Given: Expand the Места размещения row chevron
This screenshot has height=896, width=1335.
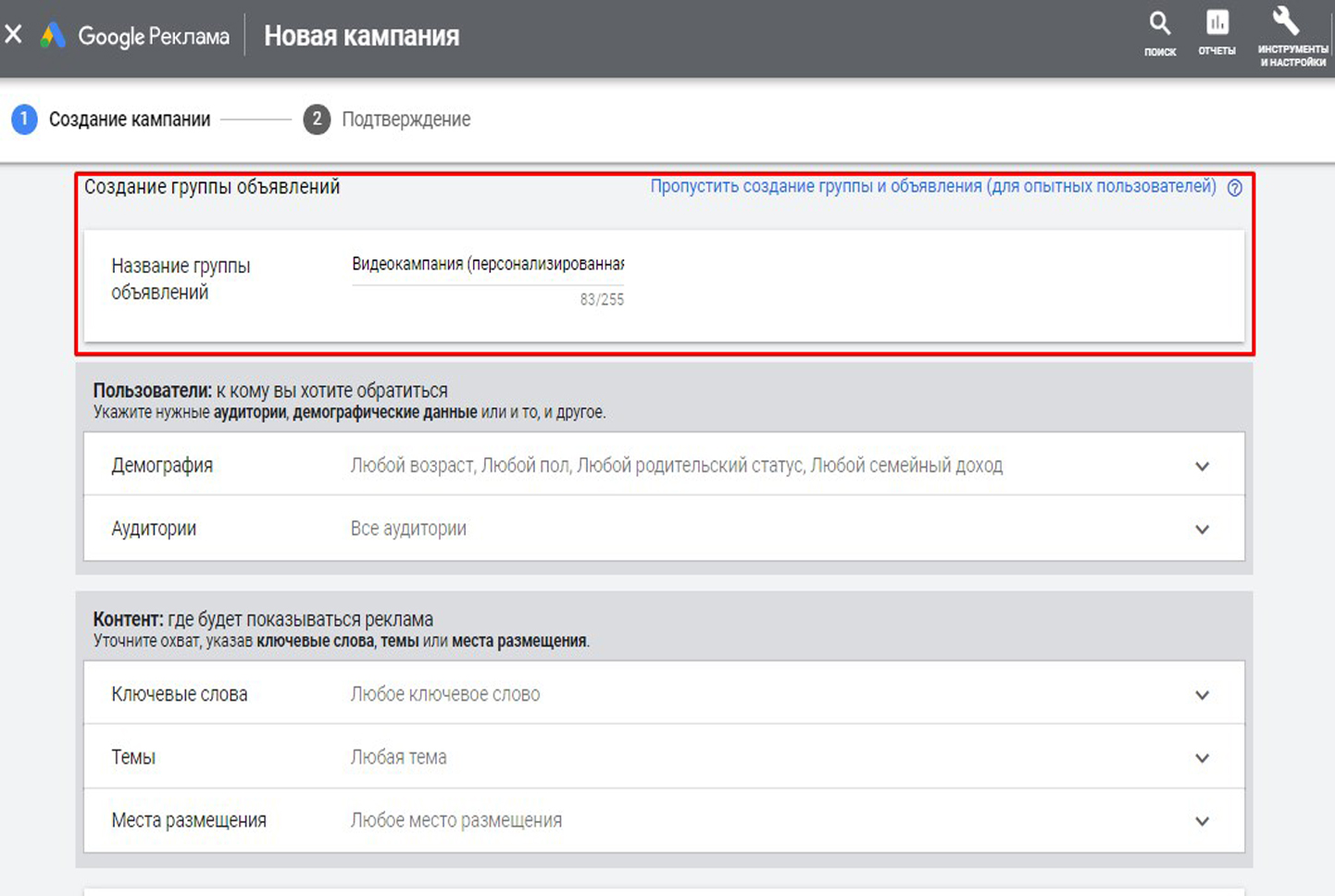Looking at the screenshot, I should [x=1202, y=821].
